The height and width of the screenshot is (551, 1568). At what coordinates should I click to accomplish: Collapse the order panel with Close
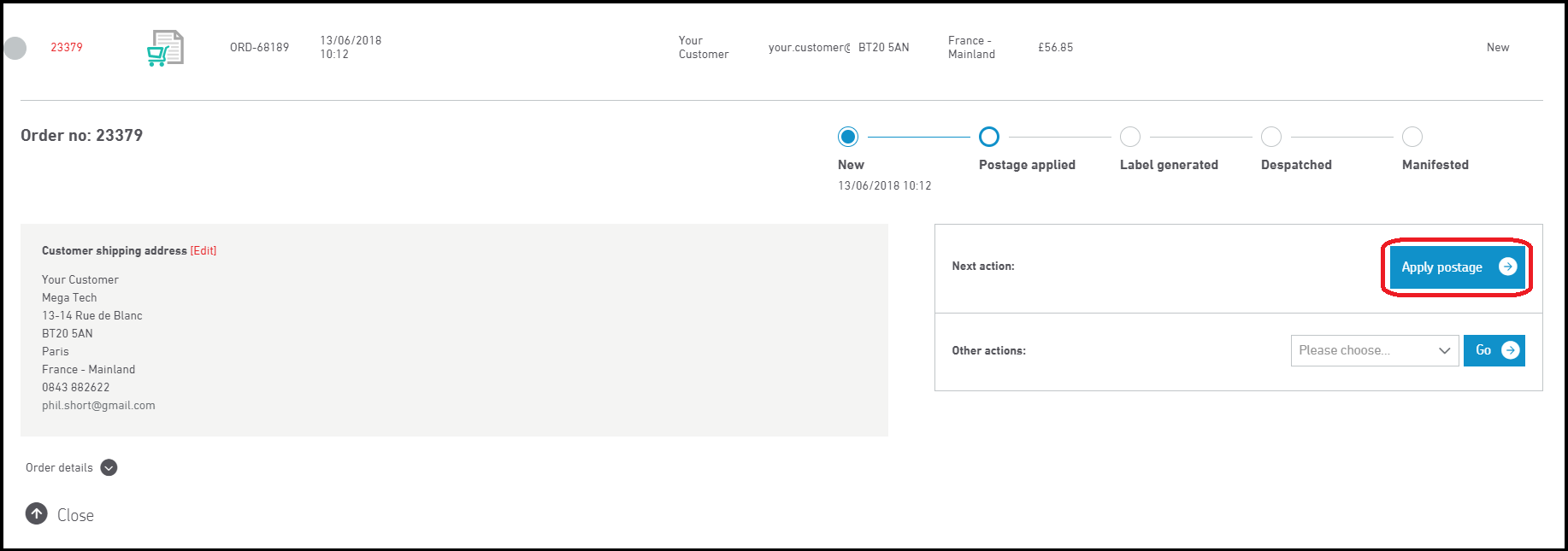coord(75,515)
